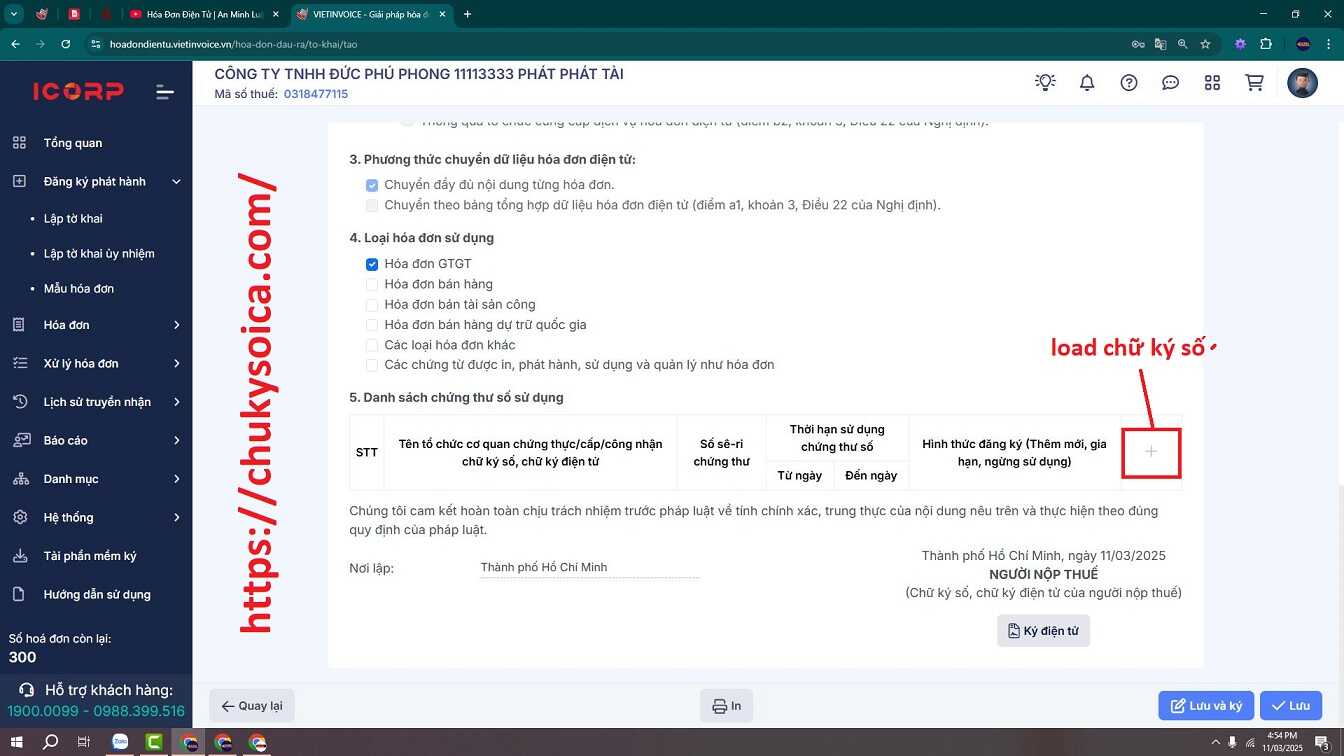Click the Nơi lập input field
This screenshot has height=756, width=1344.
(x=589, y=567)
